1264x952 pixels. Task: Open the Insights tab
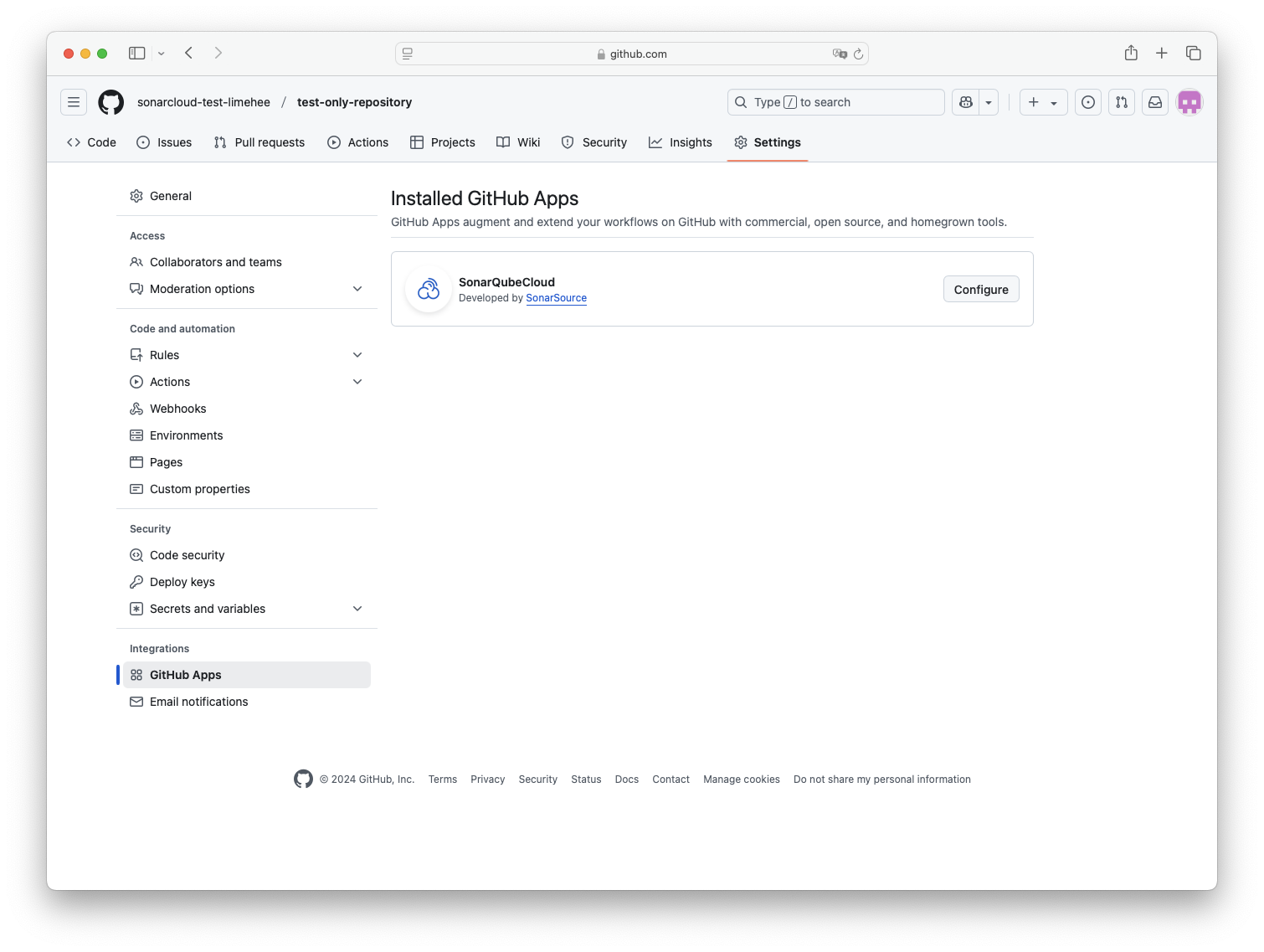click(x=681, y=142)
